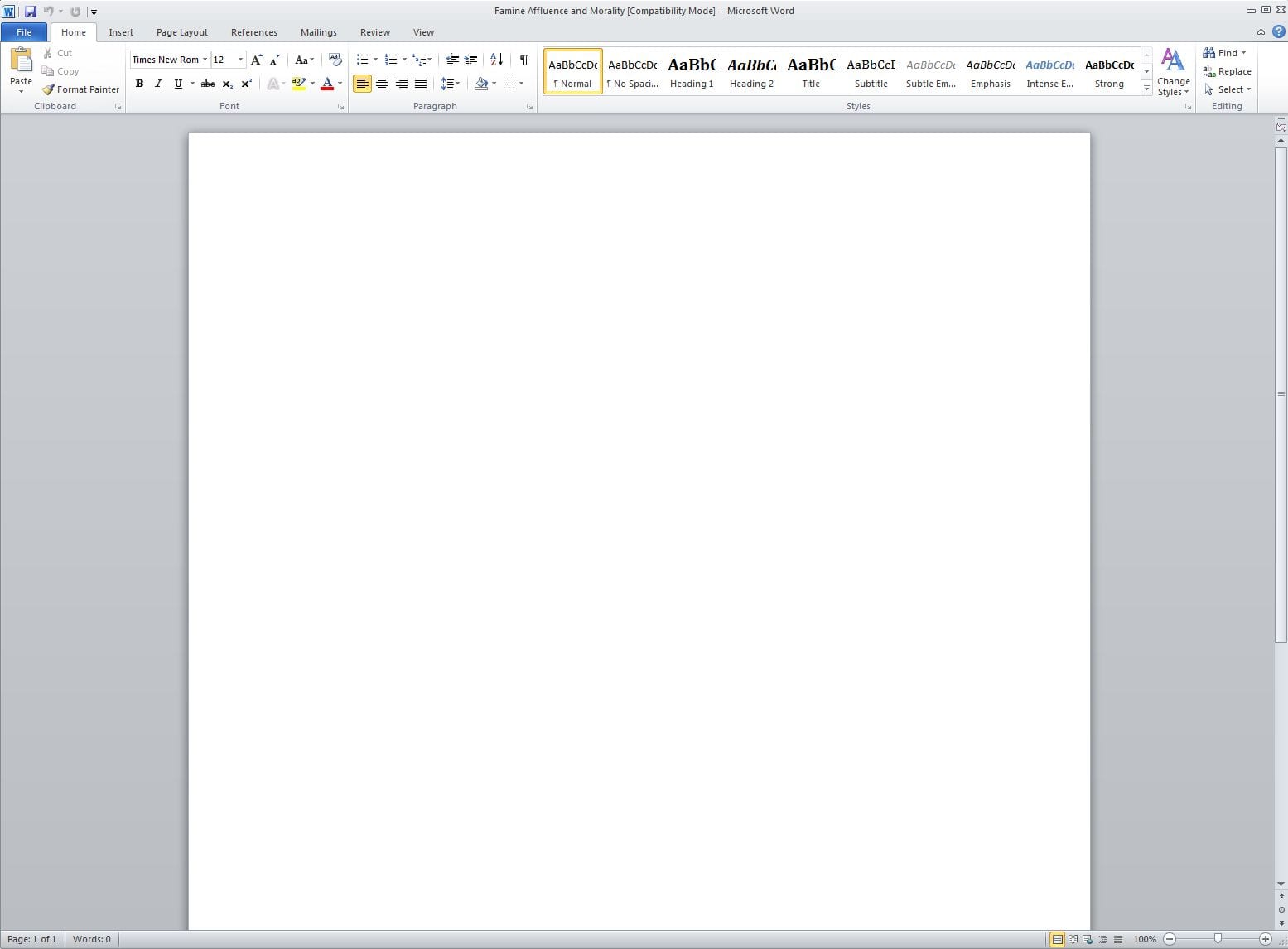Click the Save icon in Quick Access Toolbar
The width and height of the screenshot is (1288, 949).
(31, 12)
